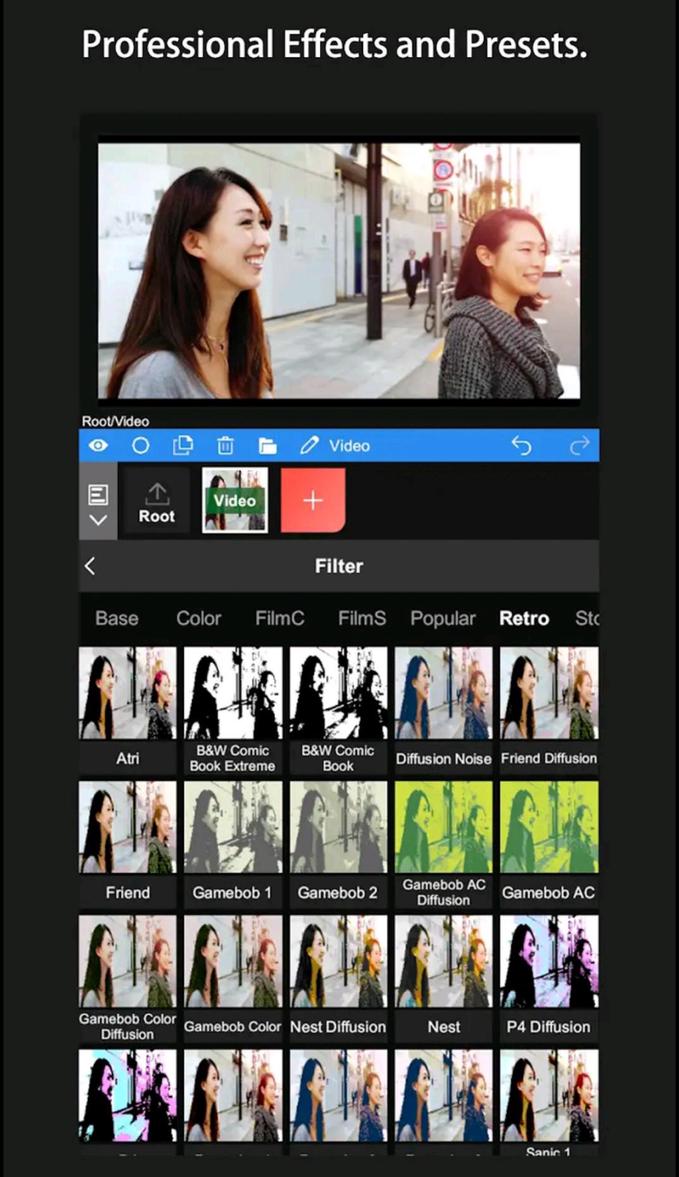Click the Root/Video path label
Viewport: 679px width, 1177px height.
pyautogui.click(x=116, y=421)
